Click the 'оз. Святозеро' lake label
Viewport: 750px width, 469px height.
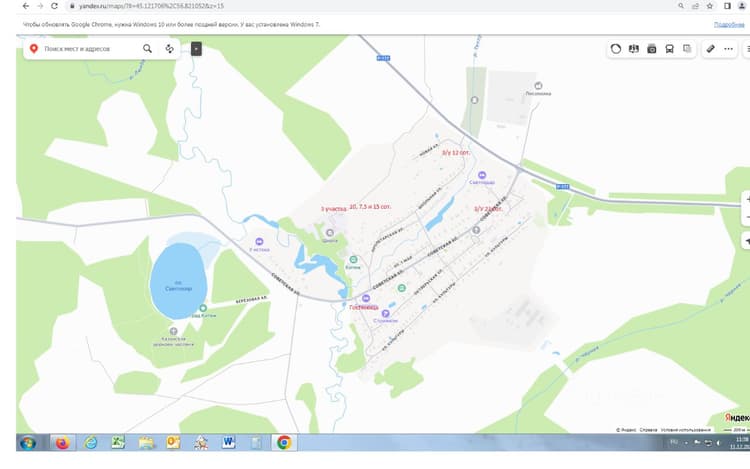coord(178,286)
